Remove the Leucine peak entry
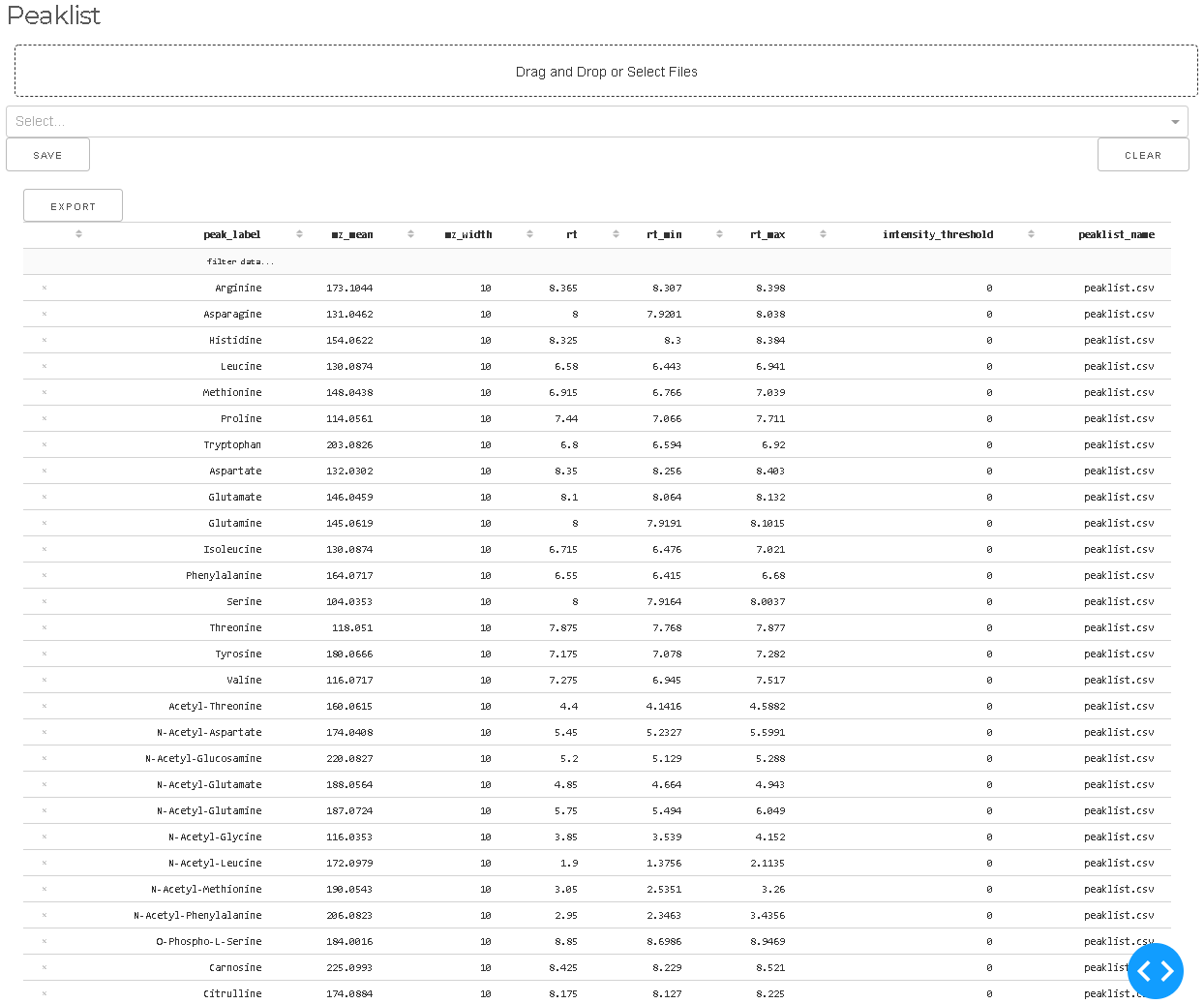 click(x=42, y=366)
